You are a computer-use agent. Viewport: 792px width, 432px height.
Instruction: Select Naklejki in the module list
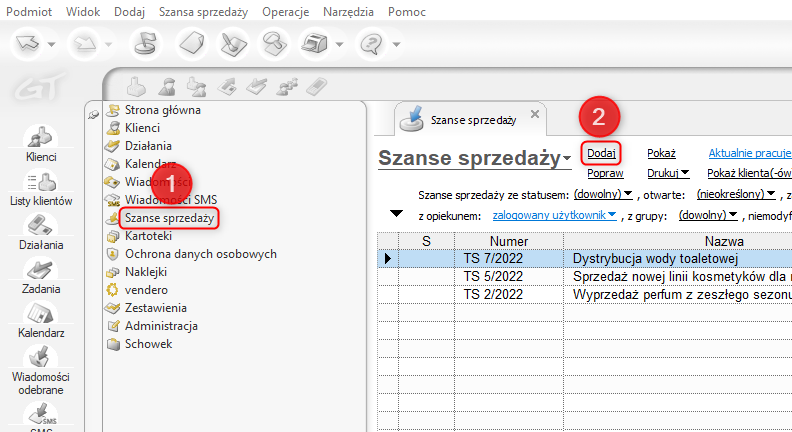(x=146, y=272)
